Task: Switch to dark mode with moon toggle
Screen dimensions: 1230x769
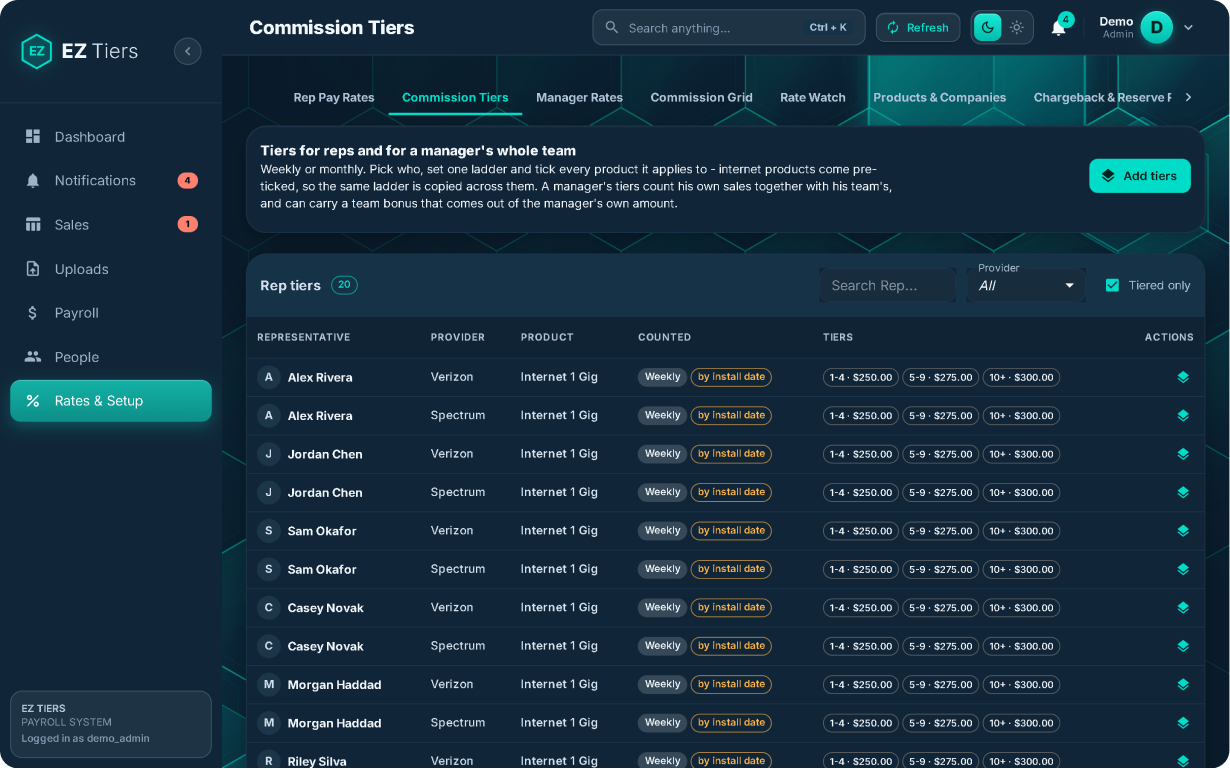Action: 988,28
